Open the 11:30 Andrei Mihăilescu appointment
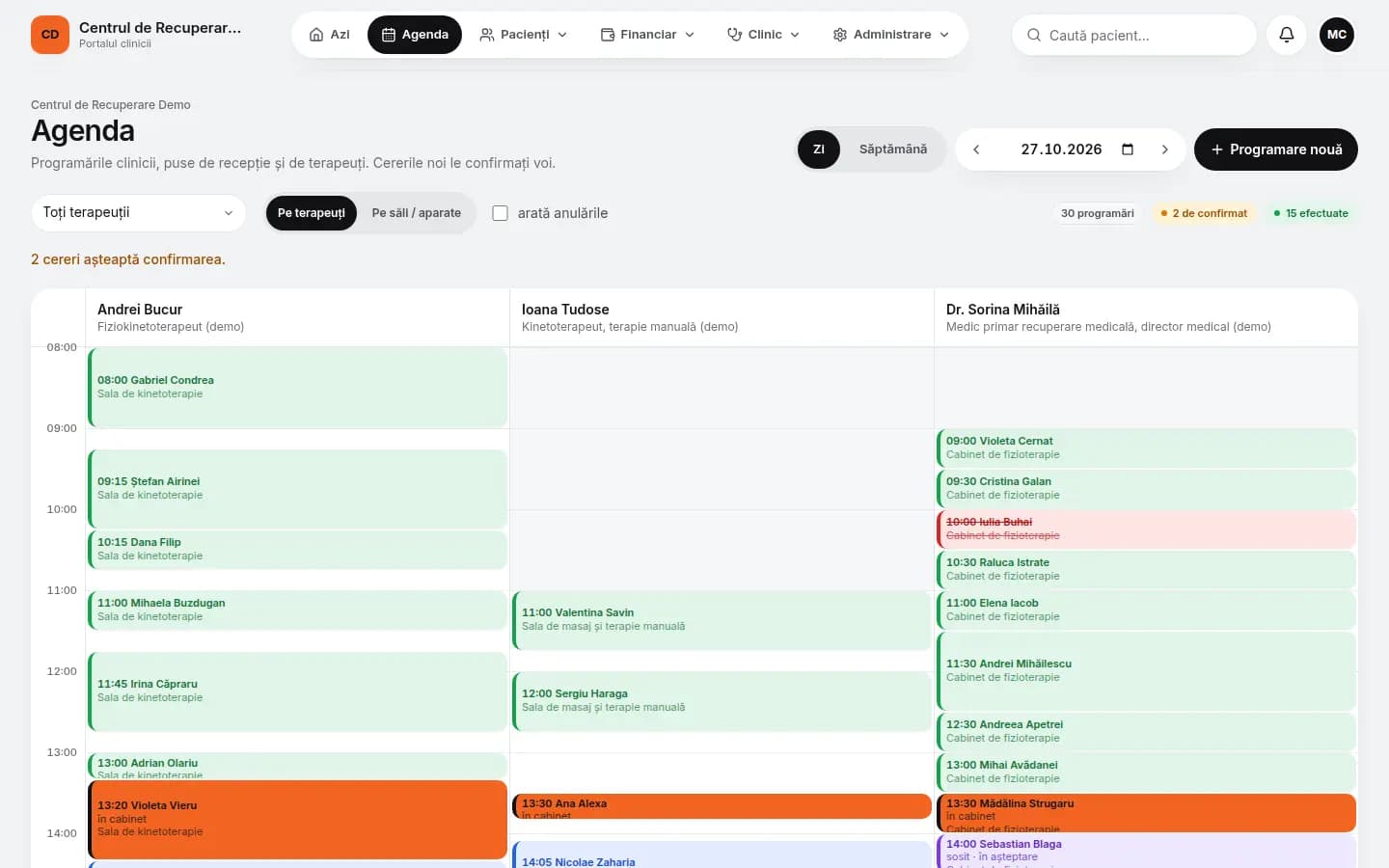This screenshot has height=868, width=1389. [x=1146, y=670]
